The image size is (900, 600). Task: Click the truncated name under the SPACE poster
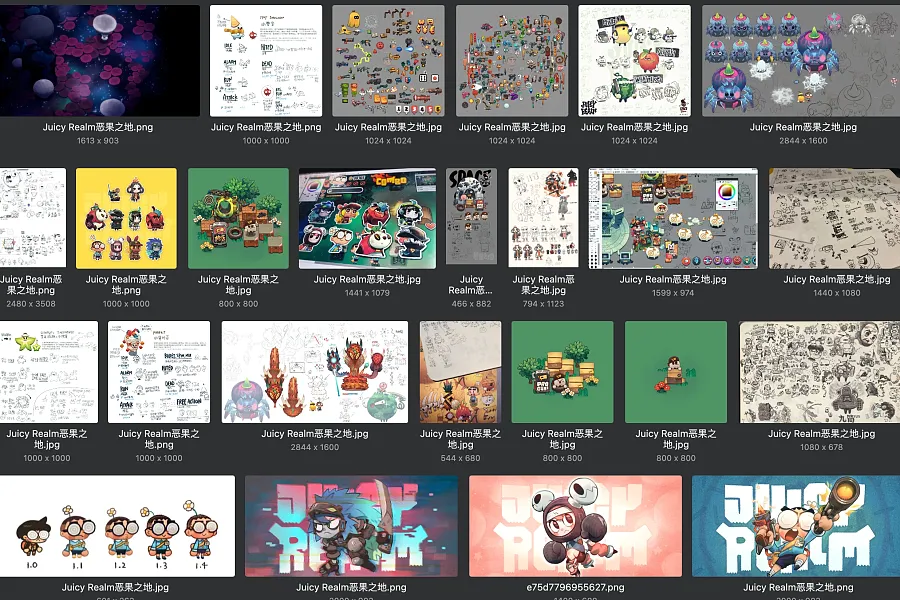pyautogui.click(x=471, y=285)
